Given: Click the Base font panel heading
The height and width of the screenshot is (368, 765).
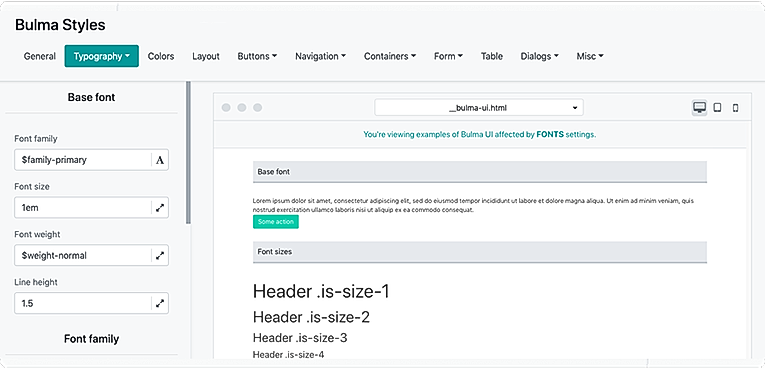Looking at the screenshot, I should [91, 97].
